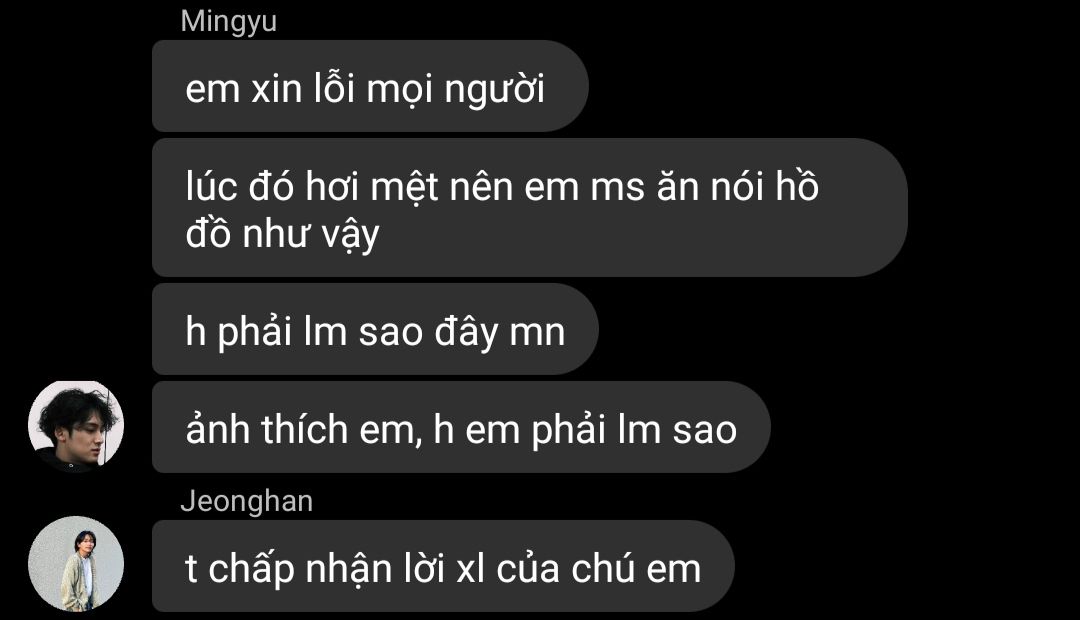Select the 'ảnh thích em' message bubble
This screenshot has height=620, width=1080.
(x=461, y=427)
